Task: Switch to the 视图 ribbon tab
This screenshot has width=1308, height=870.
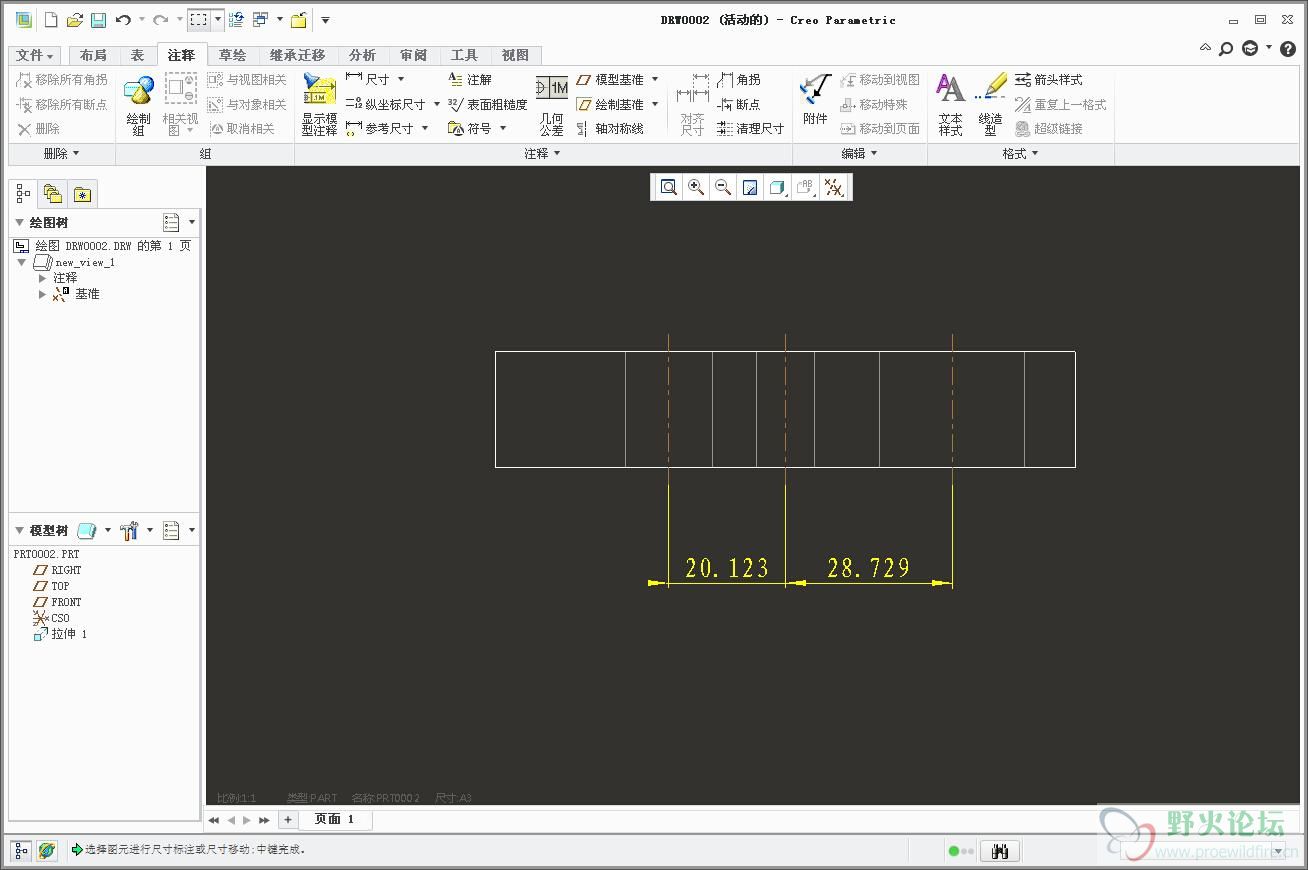Action: tap(515, 56)
